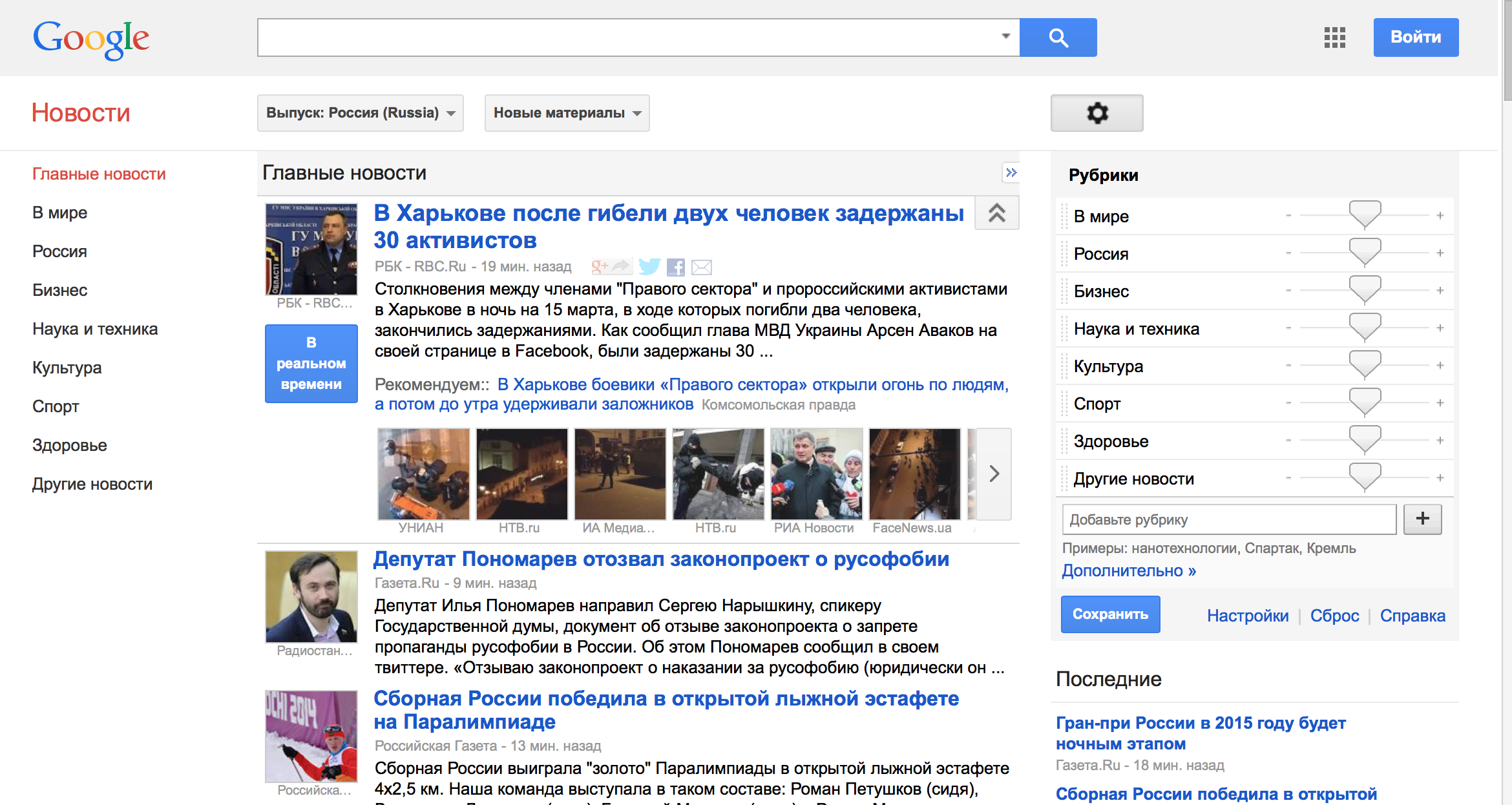Select Культура in the left menu

coord(67,368)
